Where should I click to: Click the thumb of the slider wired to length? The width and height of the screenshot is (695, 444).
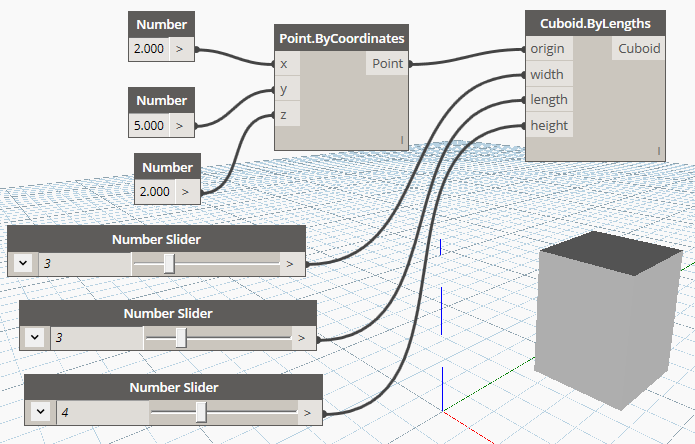181,338
